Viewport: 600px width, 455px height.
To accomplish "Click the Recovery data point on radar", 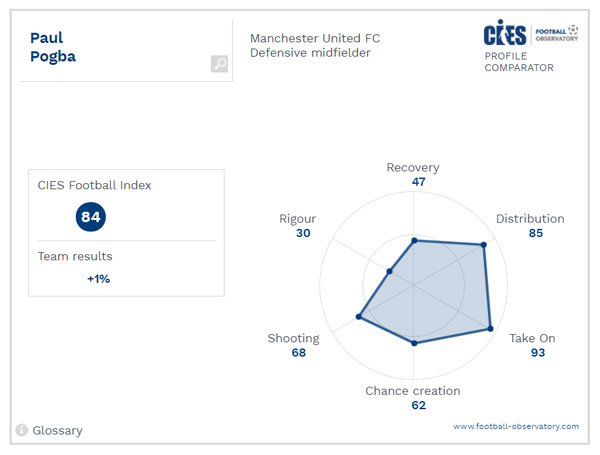I will (x=413, y=240).
